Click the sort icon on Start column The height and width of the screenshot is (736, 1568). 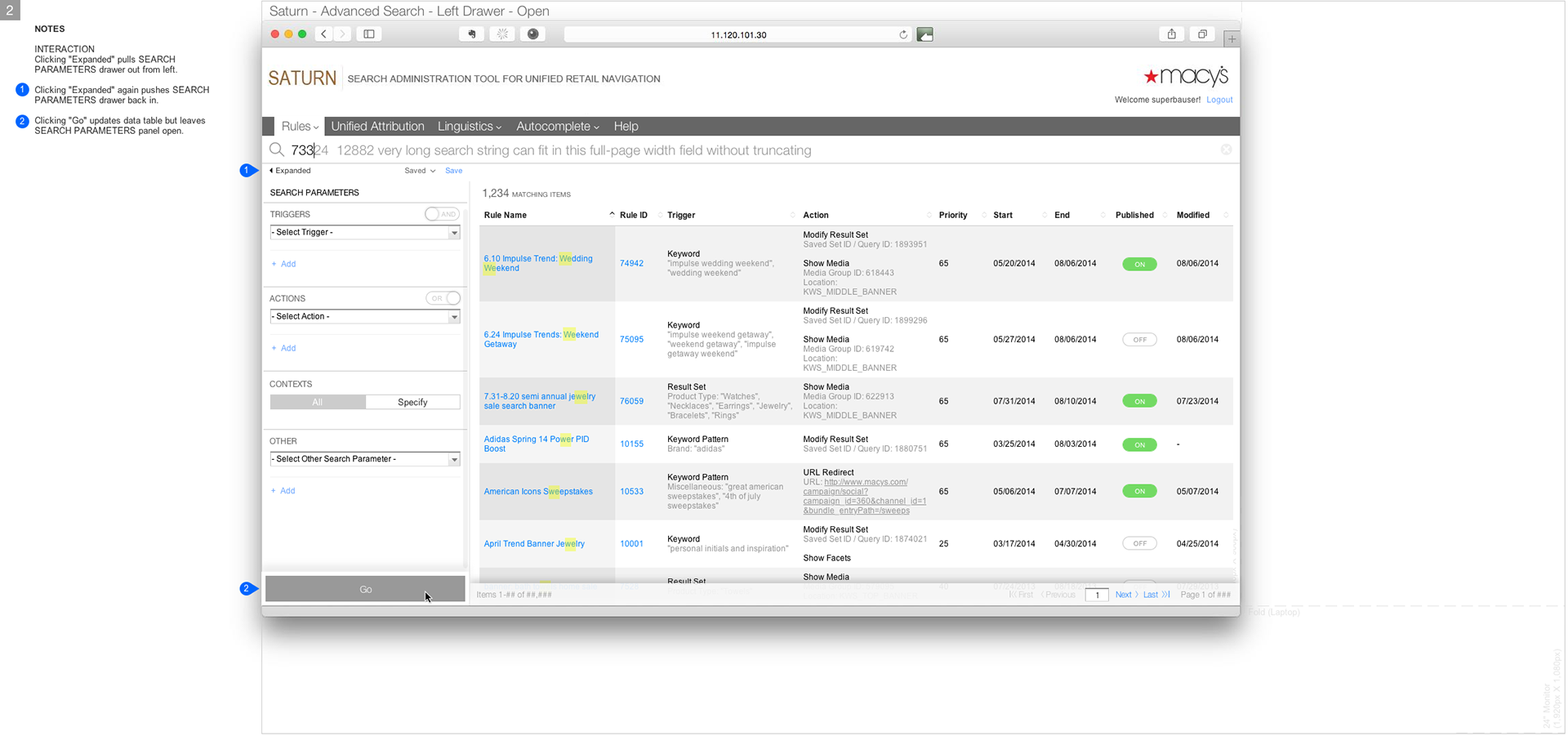(x=1045, y=215)
